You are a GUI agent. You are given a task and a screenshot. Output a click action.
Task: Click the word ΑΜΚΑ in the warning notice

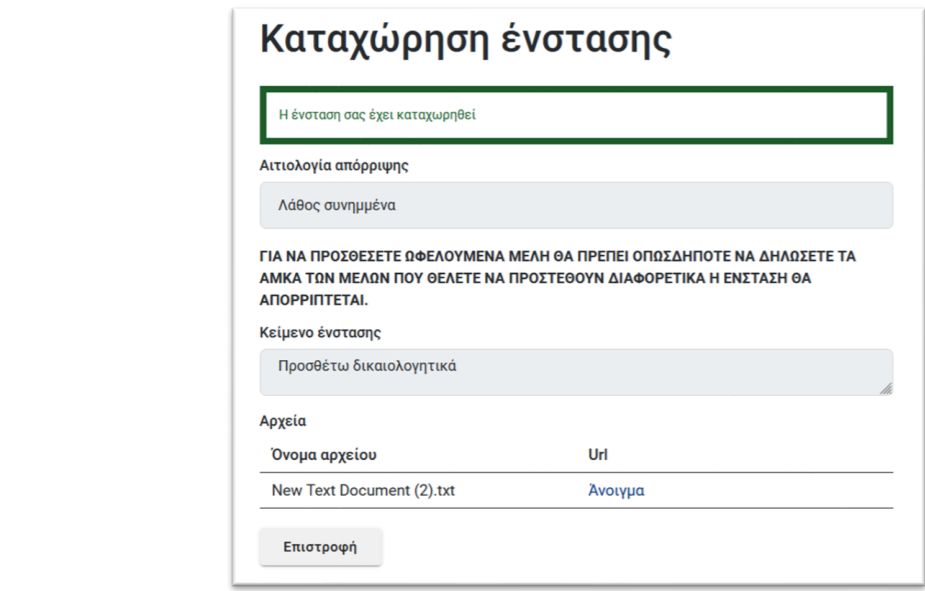tap(279, 278)
